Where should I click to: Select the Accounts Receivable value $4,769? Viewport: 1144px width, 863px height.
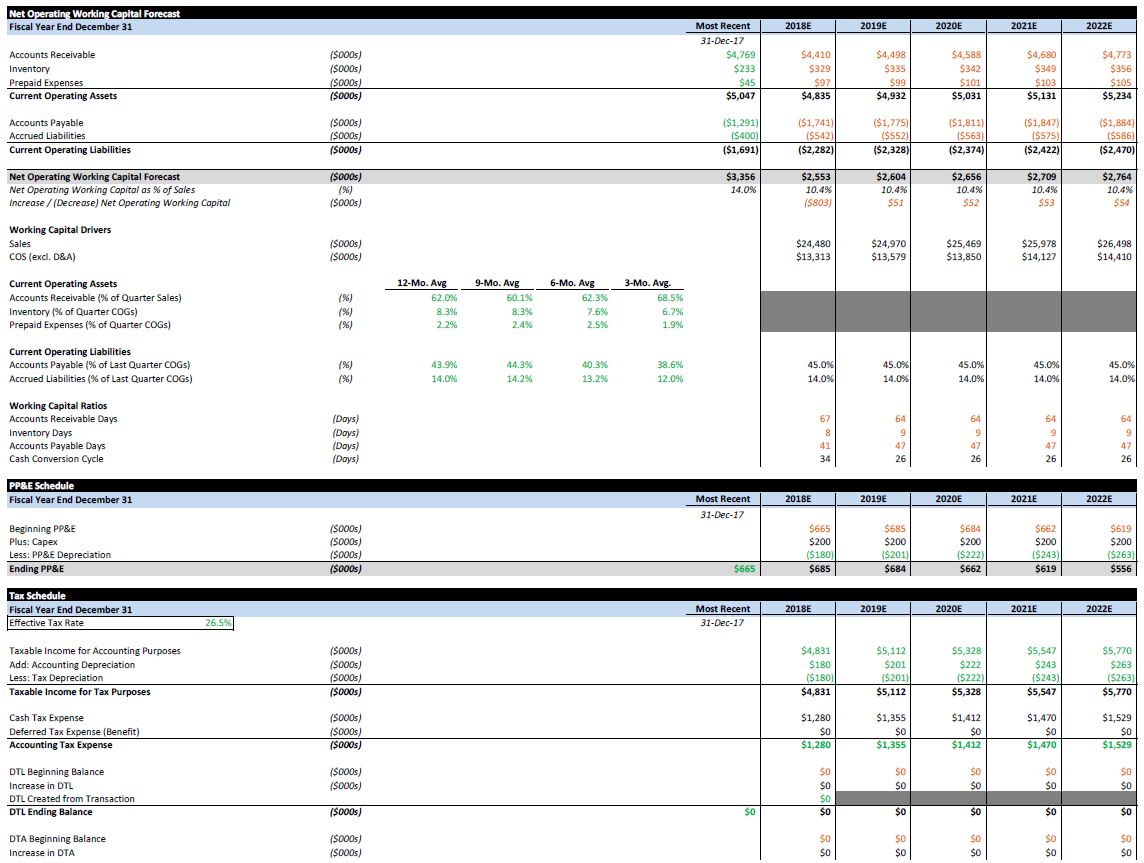point(740,55)
